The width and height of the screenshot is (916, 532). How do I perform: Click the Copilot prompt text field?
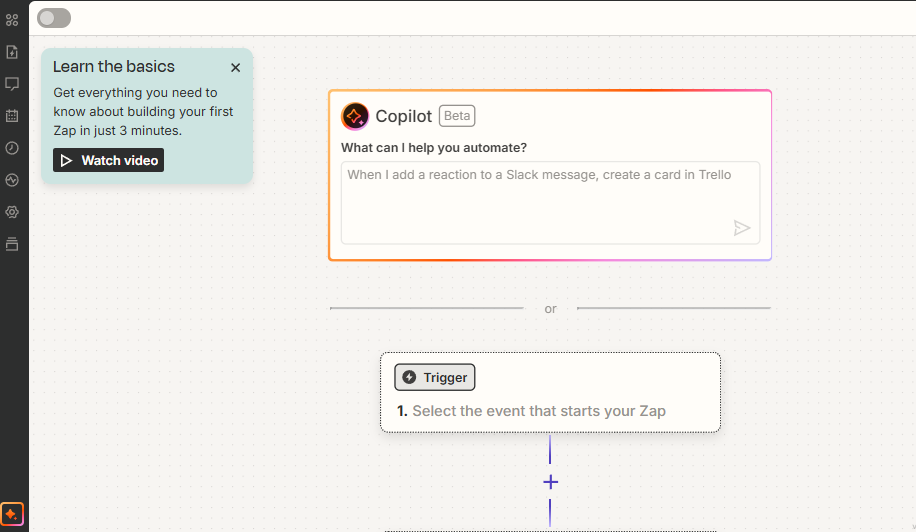[550, 203]
